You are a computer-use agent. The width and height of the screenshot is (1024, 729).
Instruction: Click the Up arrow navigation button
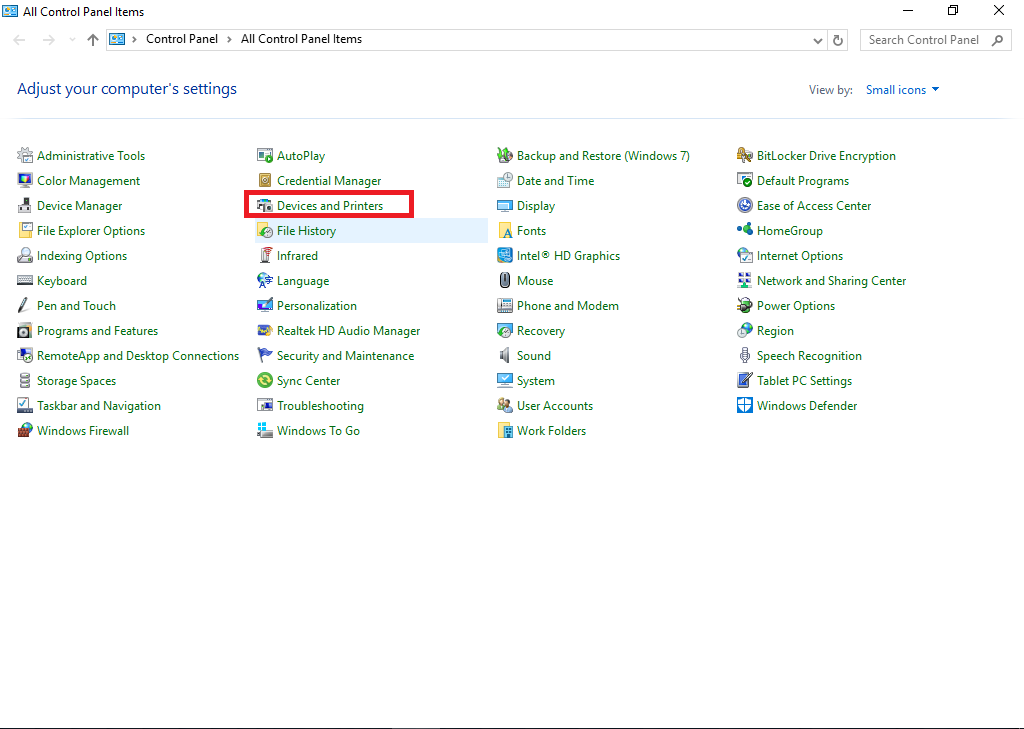pyautogui.click(x=93, y=40)
